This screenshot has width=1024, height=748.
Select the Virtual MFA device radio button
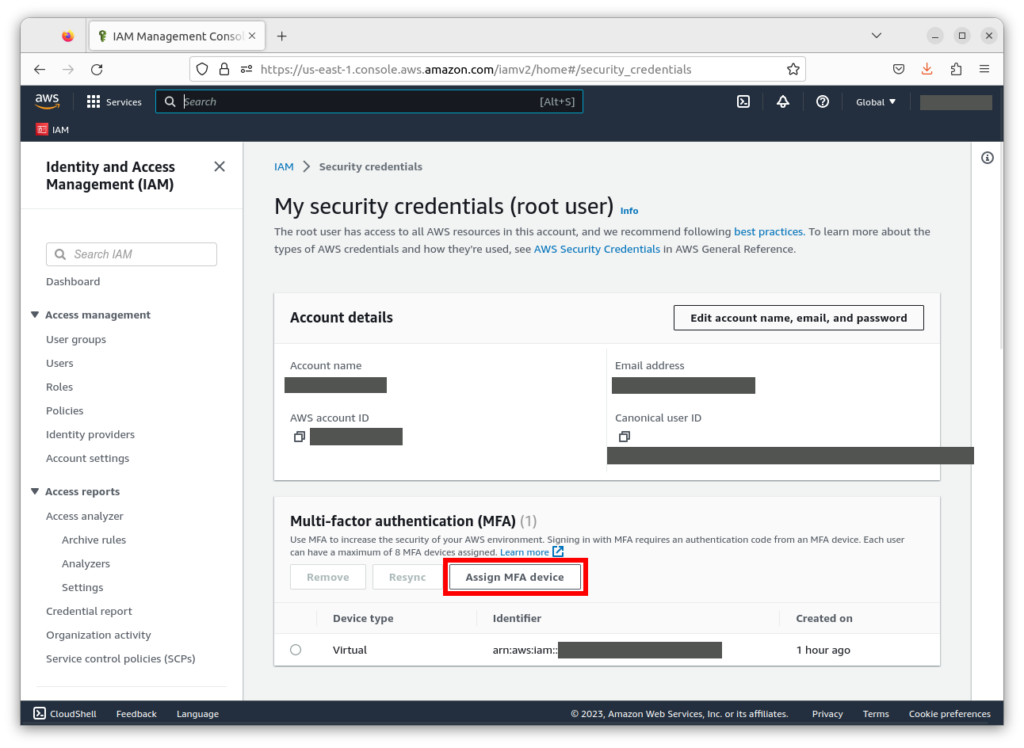[x=296, y=650]
